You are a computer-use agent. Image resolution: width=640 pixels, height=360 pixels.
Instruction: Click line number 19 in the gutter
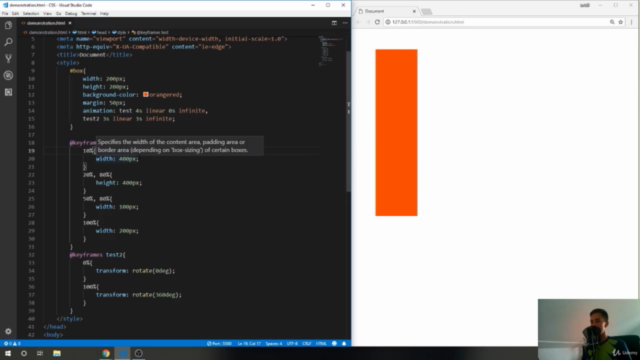click(x=31, y=151)
